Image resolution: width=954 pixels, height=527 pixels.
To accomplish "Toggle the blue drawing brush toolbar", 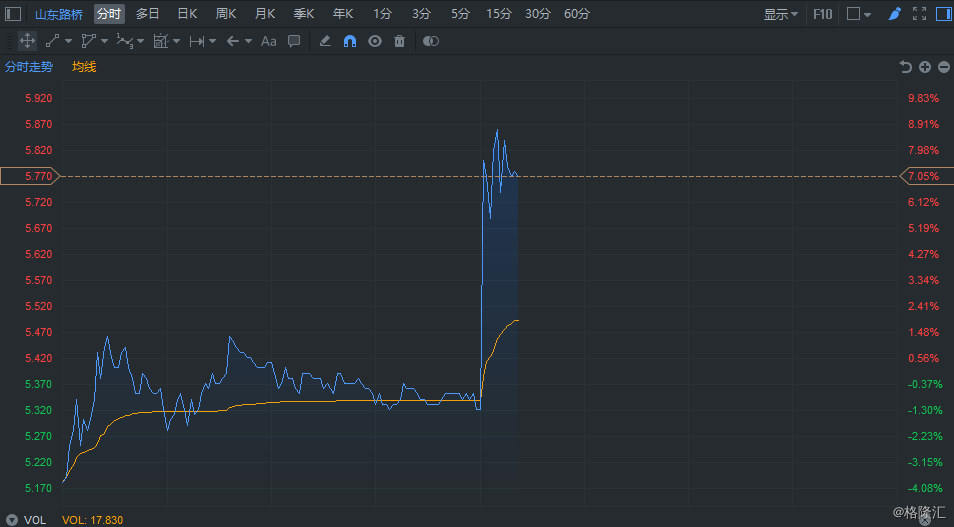I will [894, 13].
